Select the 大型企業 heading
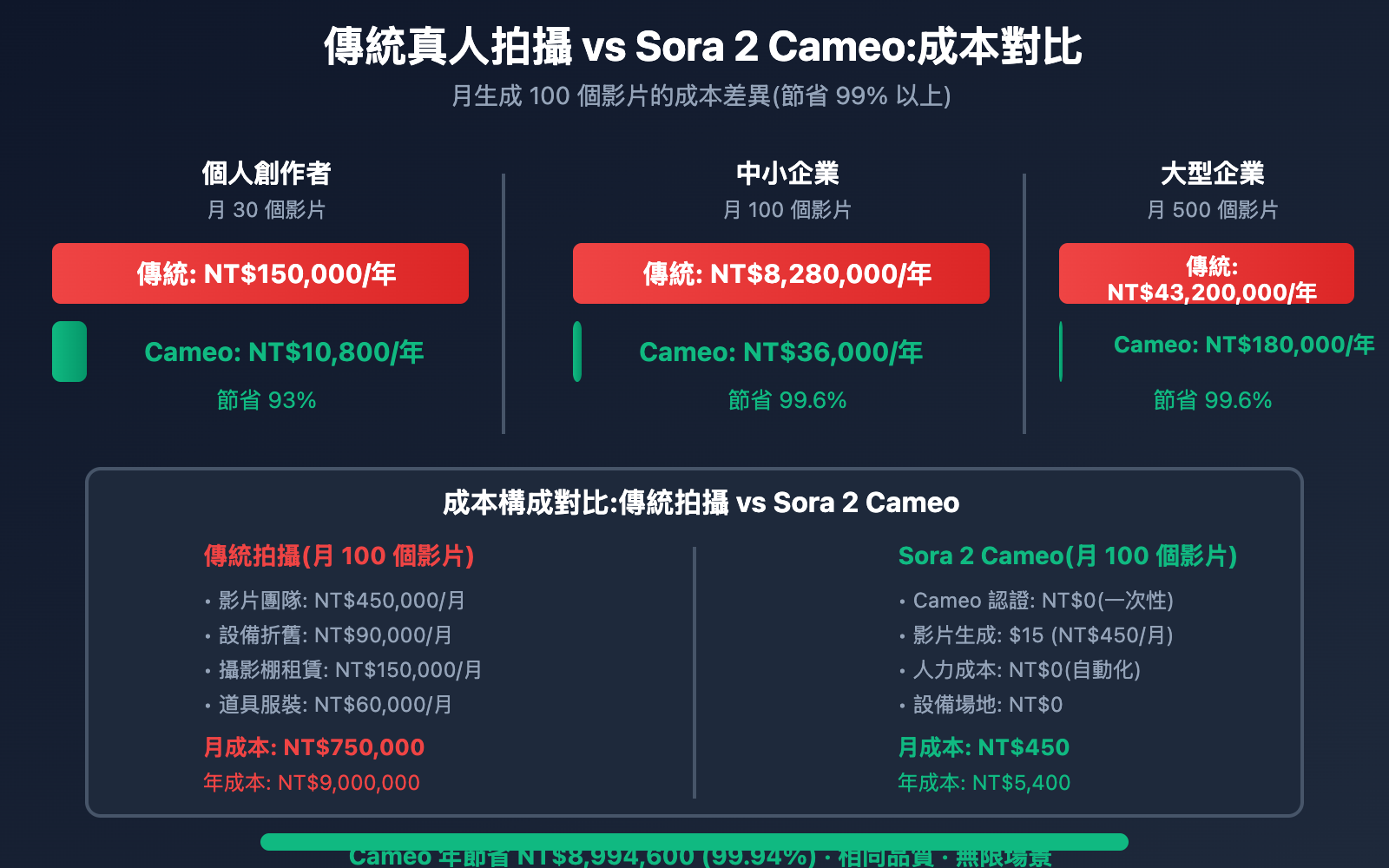Viewport: 1389px width, 868px height. pos(1212,174)
